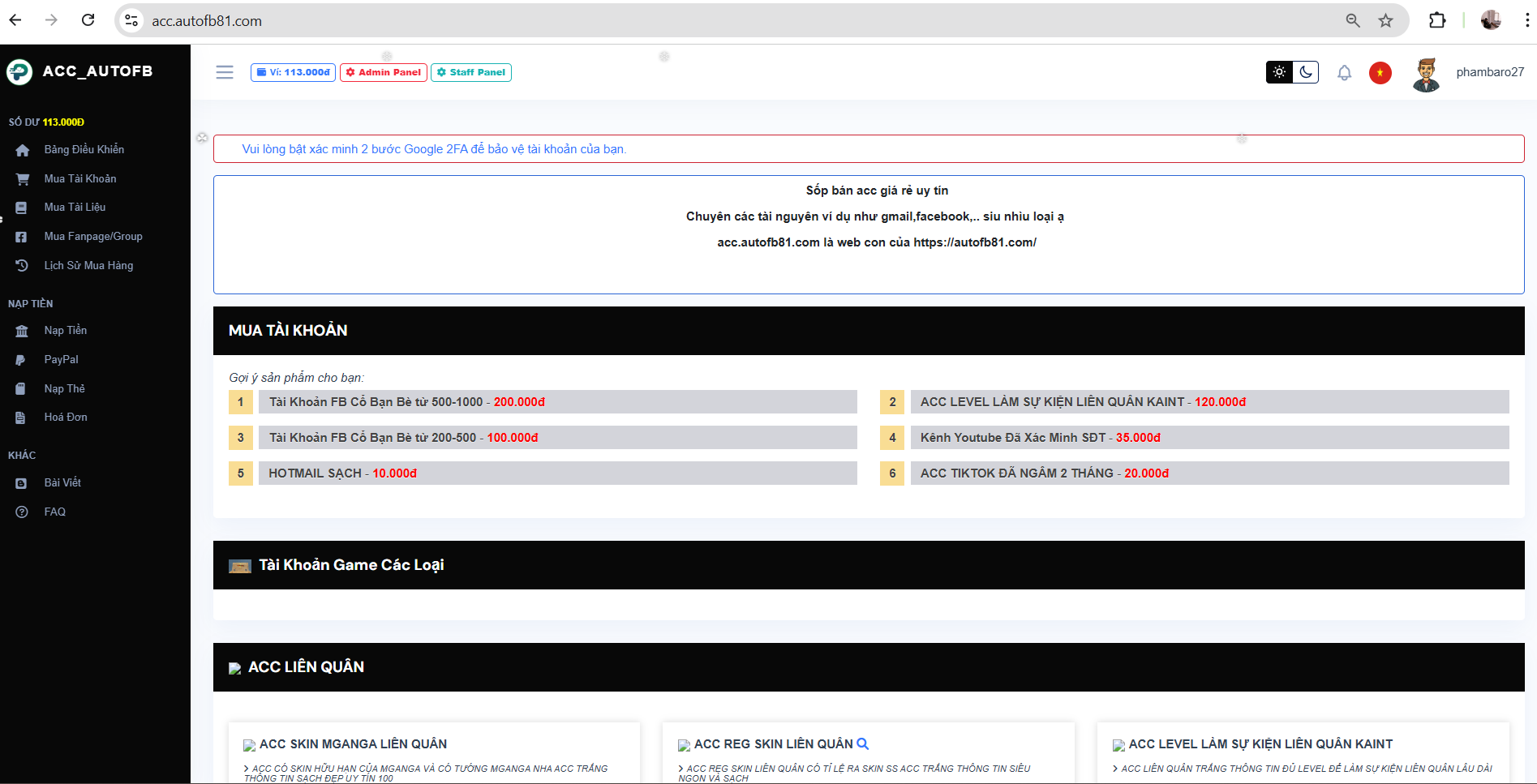Open Nạp Tiền menu item

(x=65, y=331)
